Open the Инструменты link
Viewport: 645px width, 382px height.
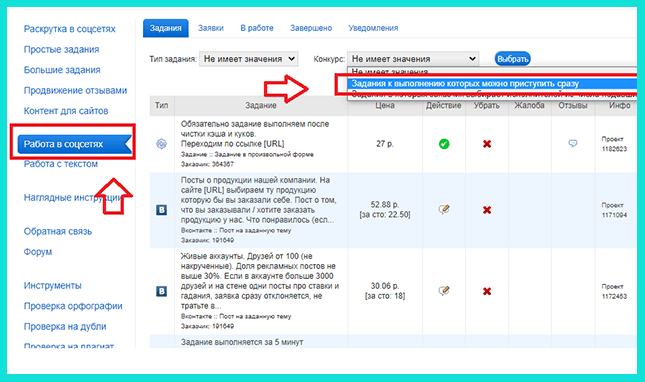coord(52,285)
